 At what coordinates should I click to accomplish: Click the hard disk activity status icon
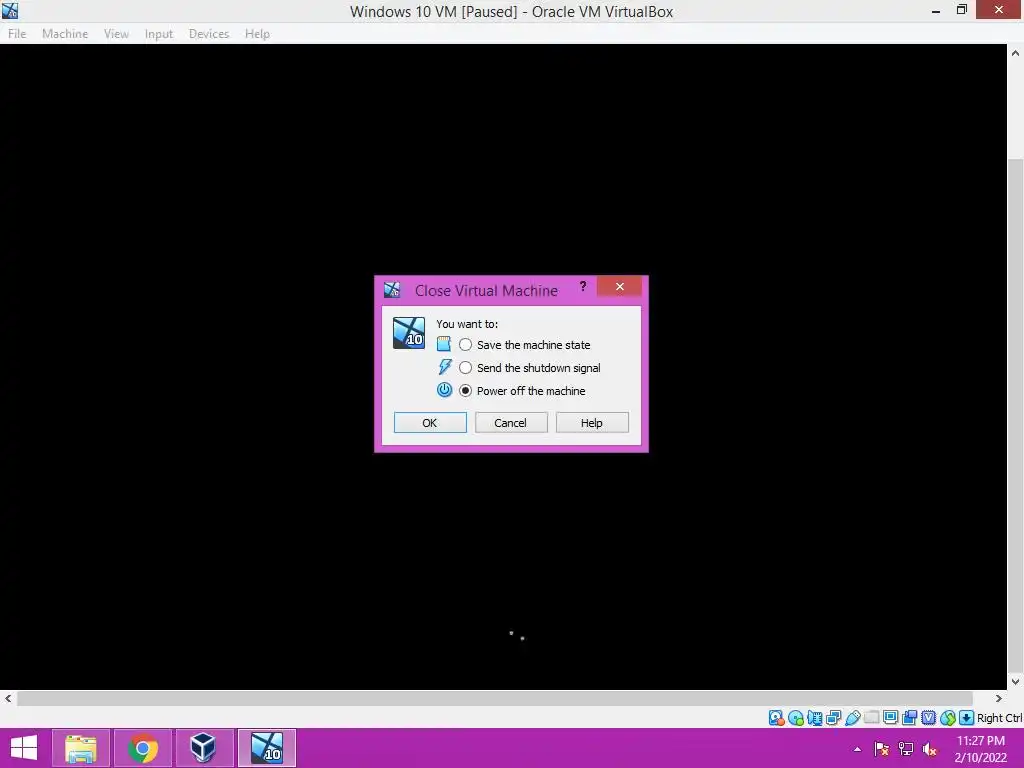(x=776, y=718)
